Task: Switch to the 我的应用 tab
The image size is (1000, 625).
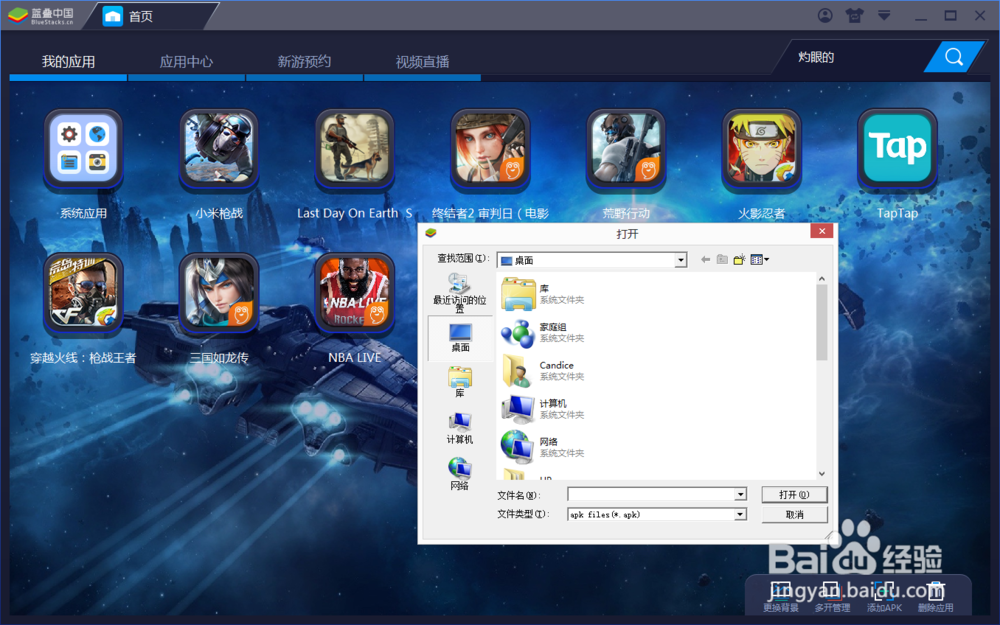Action: coord(68,62)
